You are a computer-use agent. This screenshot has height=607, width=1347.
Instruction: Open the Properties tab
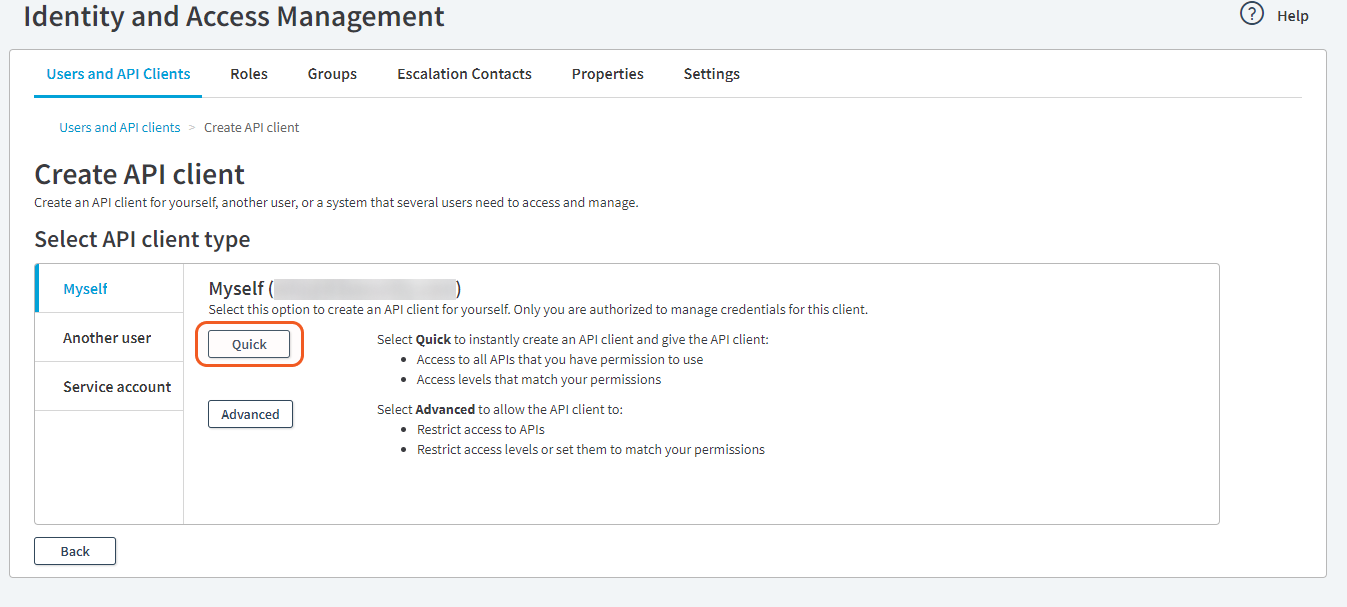(x=607, y=74)
